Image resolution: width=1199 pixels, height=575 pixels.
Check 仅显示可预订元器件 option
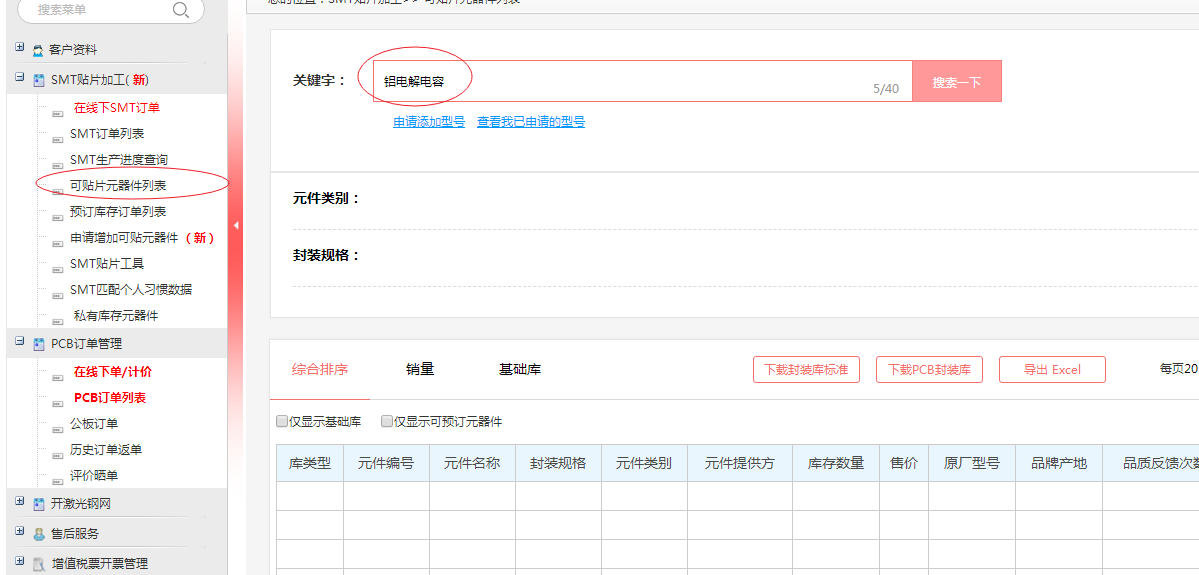(387, 422)
